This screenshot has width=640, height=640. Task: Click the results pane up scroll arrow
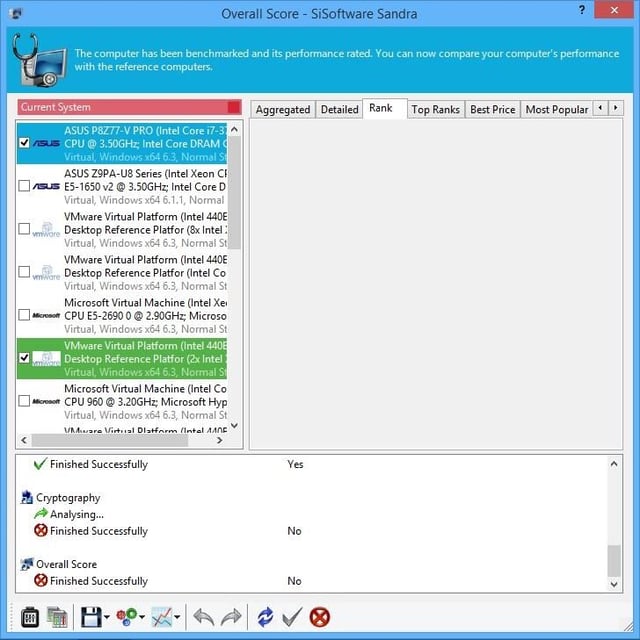coord(614,464)
